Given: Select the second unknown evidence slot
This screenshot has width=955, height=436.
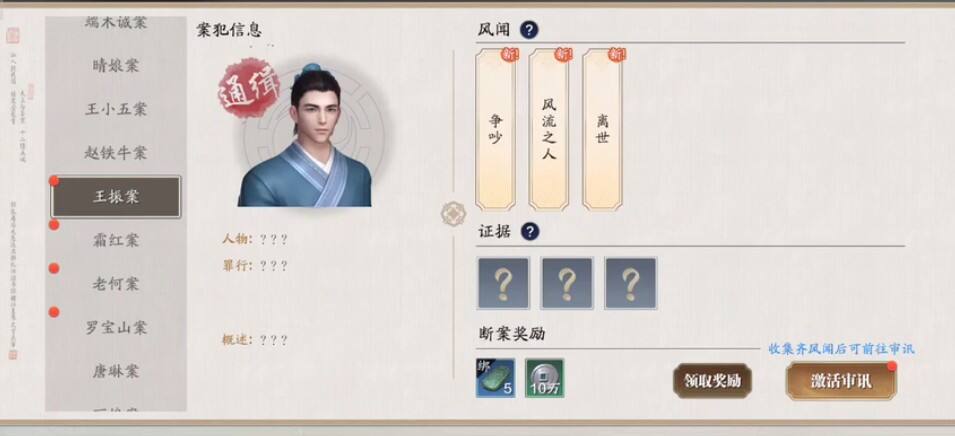Looking at the screenshot, I should (566, 283).
